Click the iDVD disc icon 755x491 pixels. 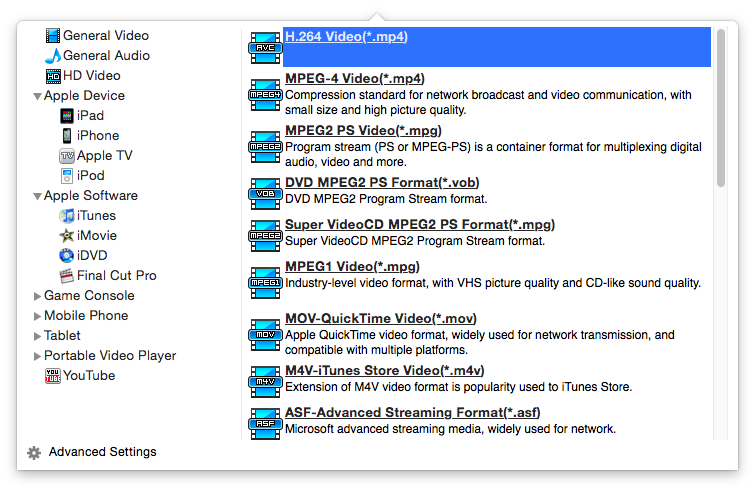pos(66,256)
